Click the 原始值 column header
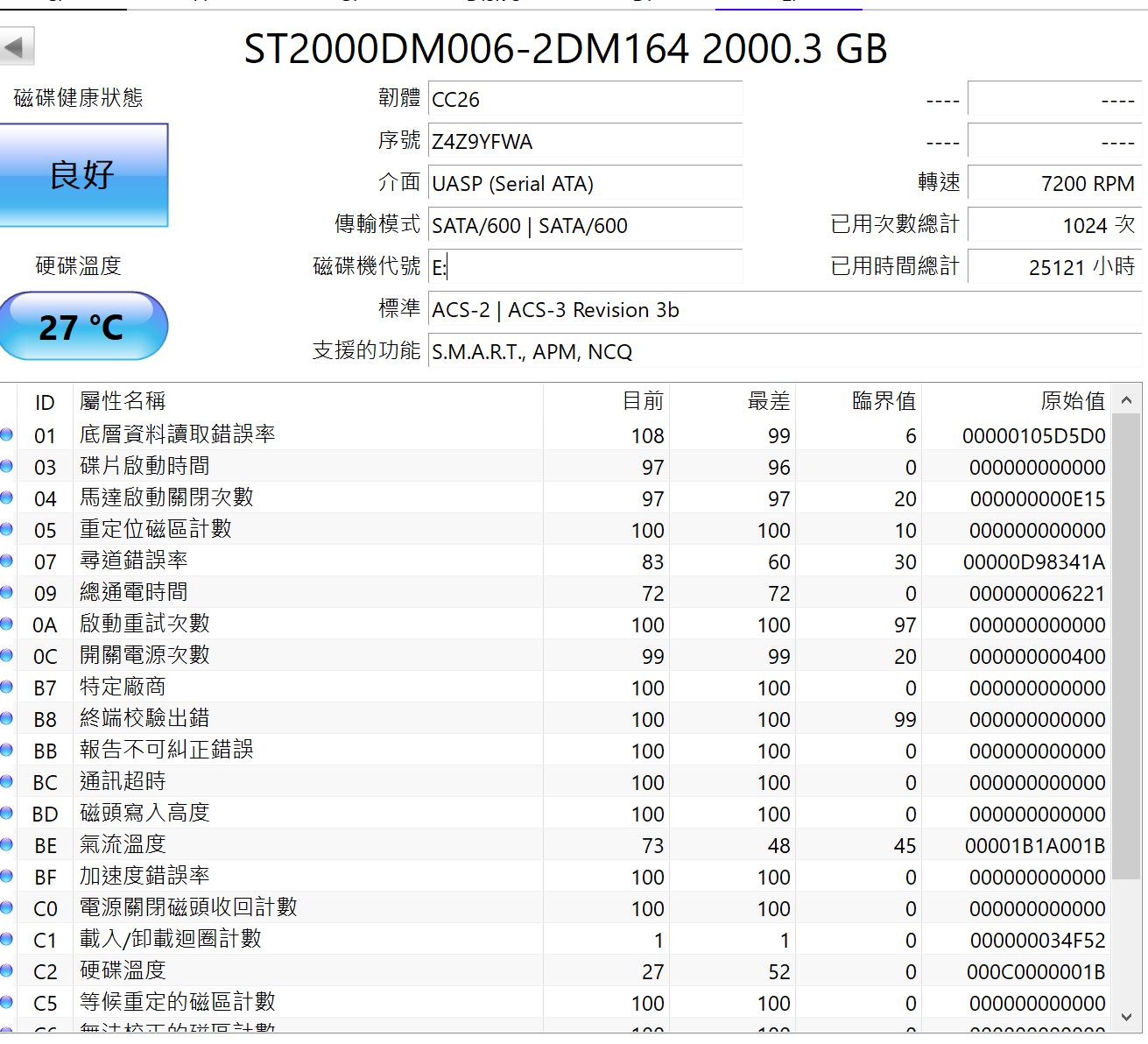 (1016, 401)
